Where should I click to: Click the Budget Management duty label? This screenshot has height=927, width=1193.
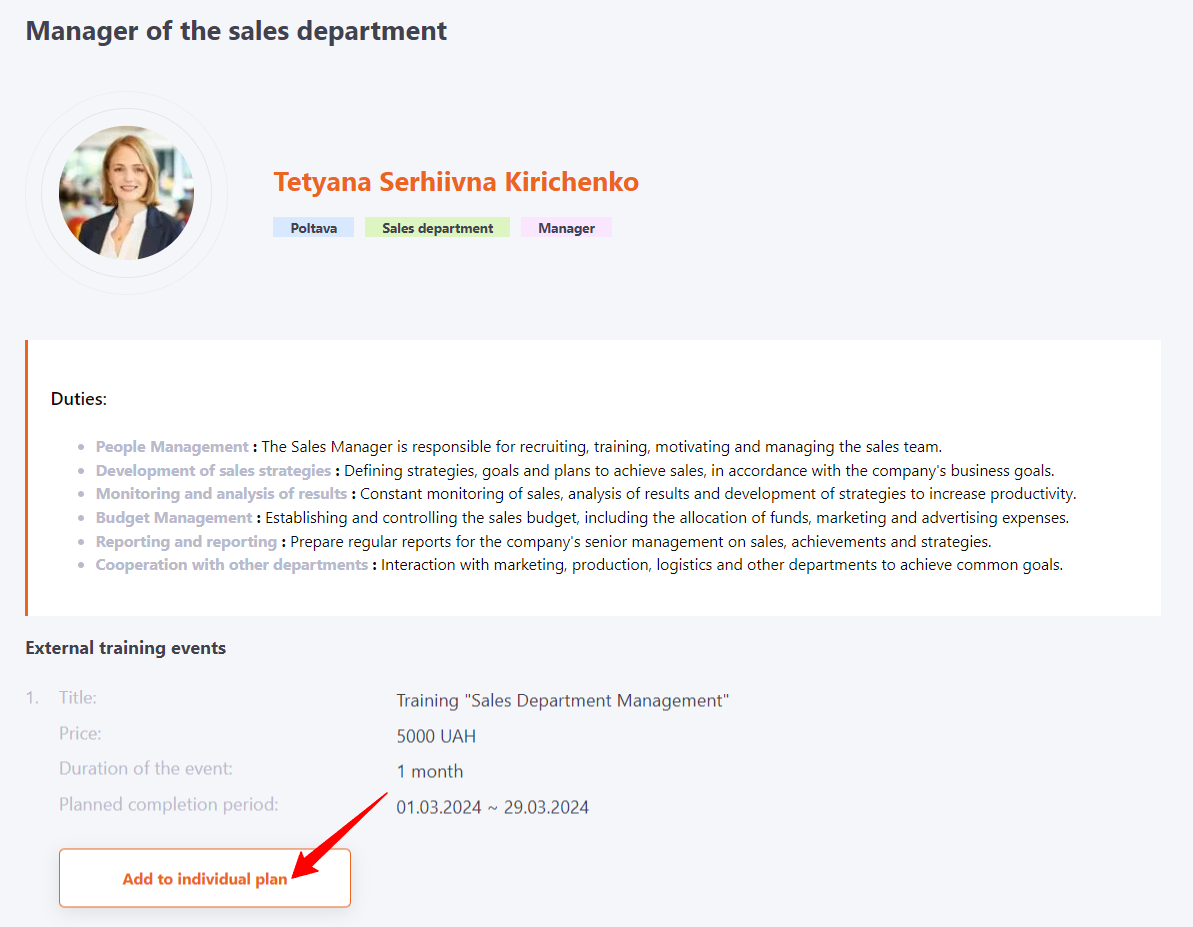tap(173, 517)
